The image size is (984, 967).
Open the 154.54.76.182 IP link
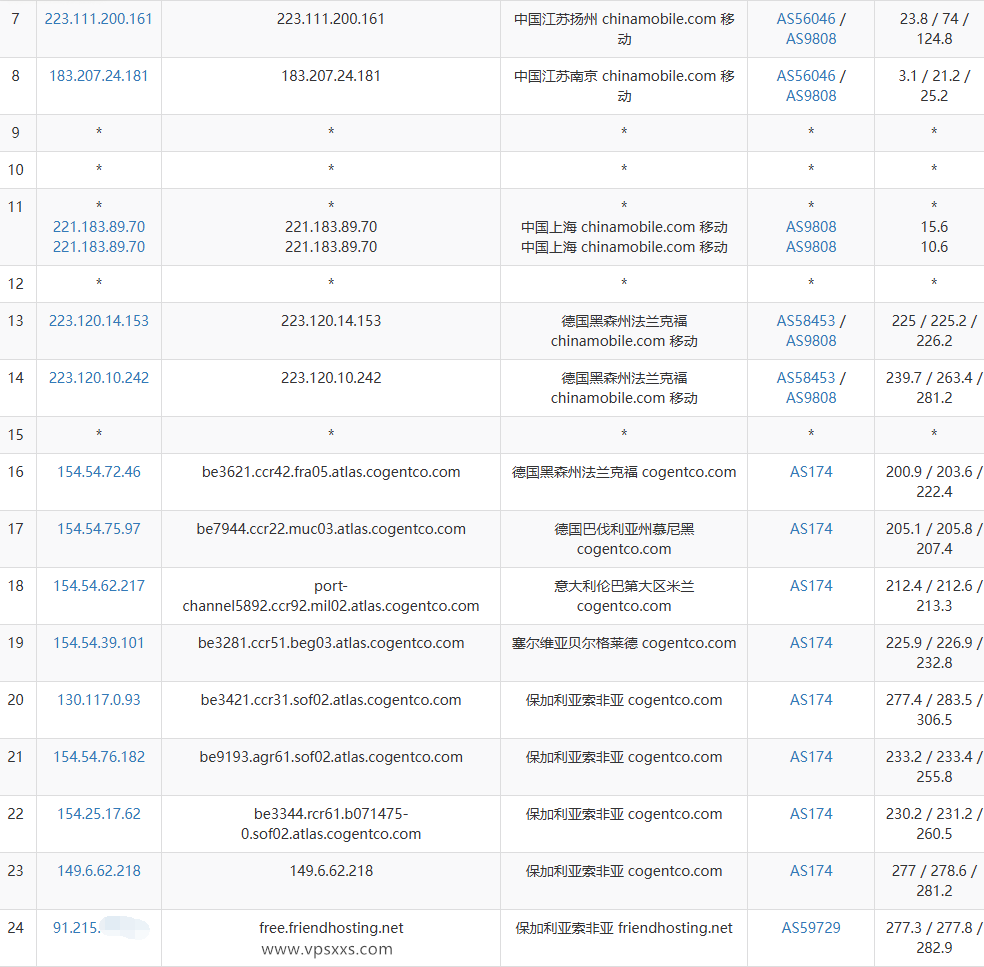point(99,757)
